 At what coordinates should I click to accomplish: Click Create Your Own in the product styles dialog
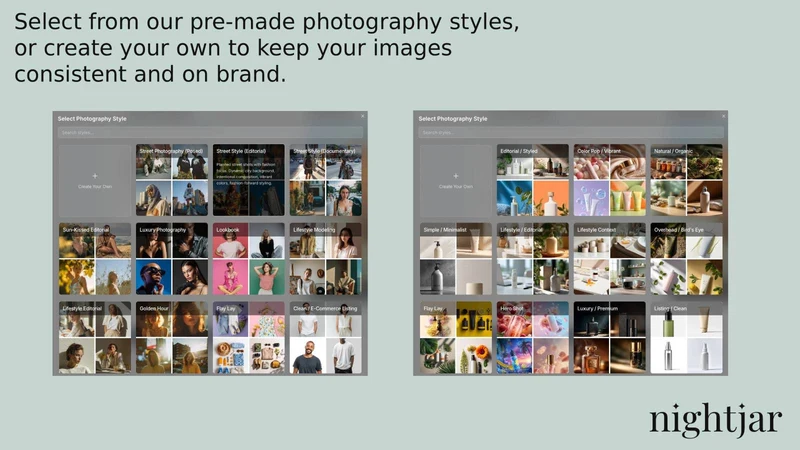[x=456, y=181]
